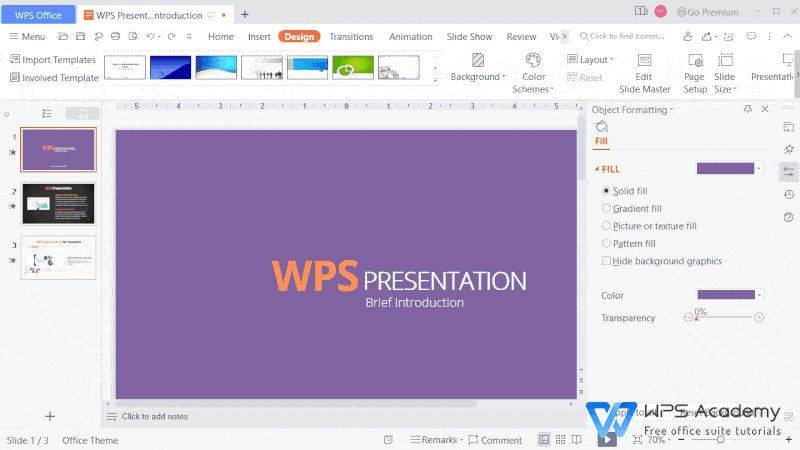Screen dimensions: 800x450
Task: Select slide 3 thumbnail
Action: click(x=58, y=258)
